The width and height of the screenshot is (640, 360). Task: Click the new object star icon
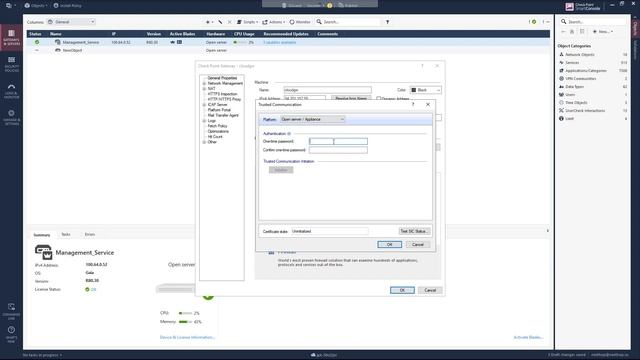pyautogui.click(x=209, y=22)
